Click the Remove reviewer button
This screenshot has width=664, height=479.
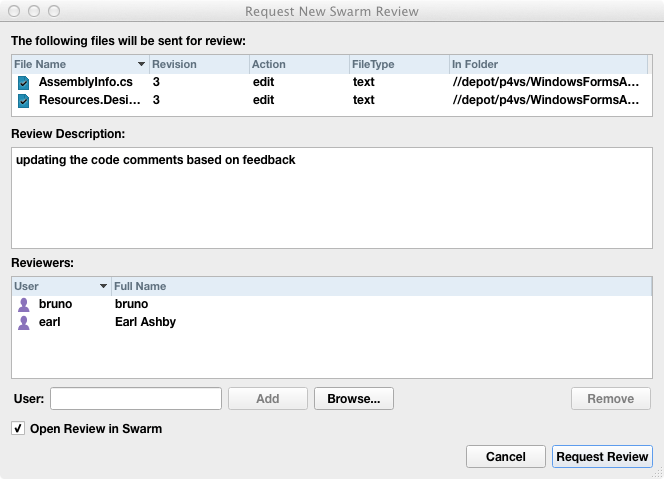click(611, 399)
